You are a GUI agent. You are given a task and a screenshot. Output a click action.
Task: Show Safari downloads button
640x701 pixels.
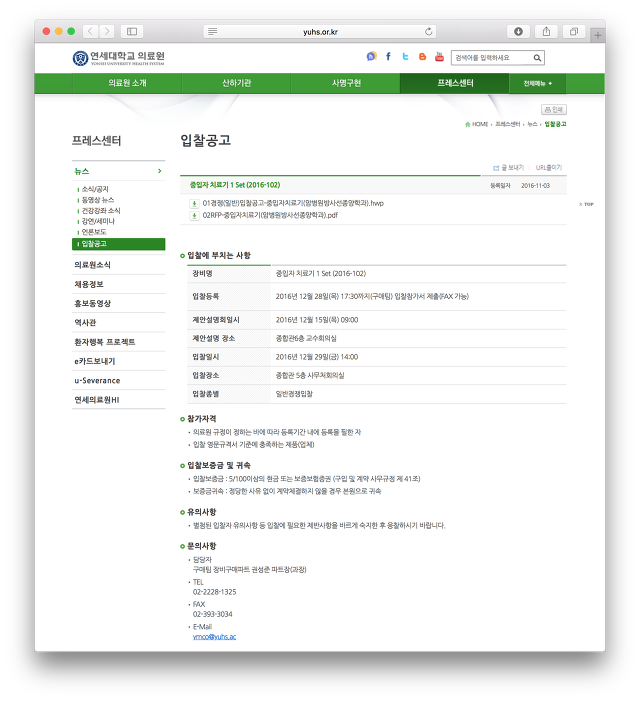(x=518, y=31)
